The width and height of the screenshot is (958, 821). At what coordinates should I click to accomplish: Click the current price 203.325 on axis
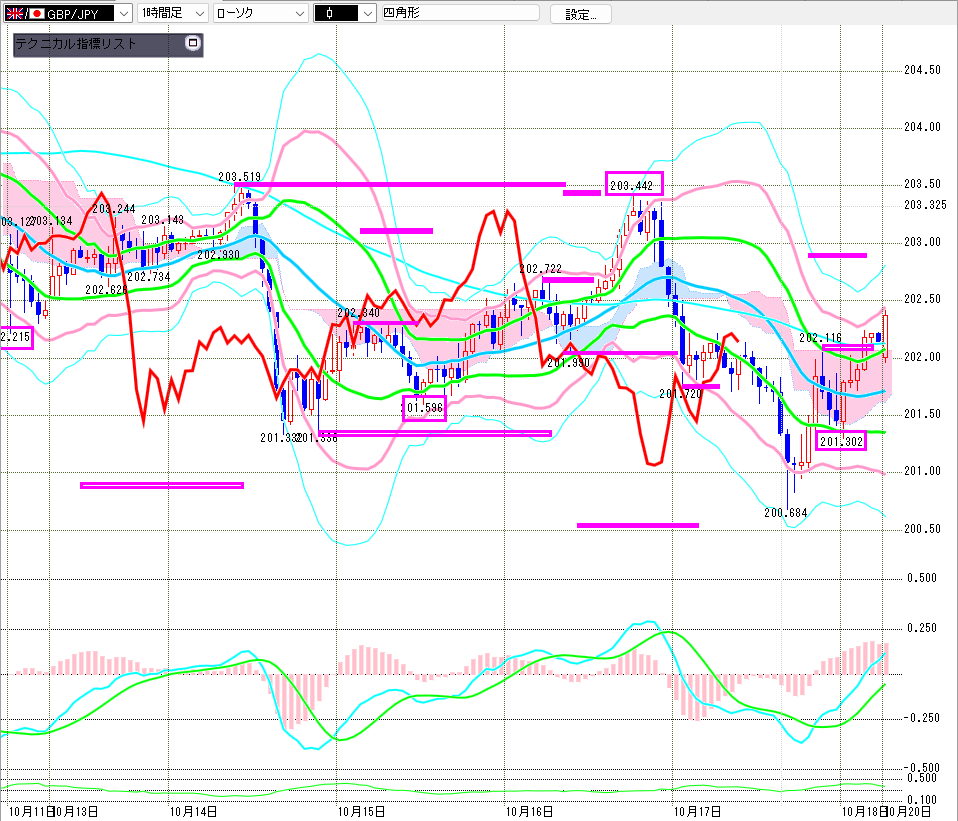pos(924,205)
